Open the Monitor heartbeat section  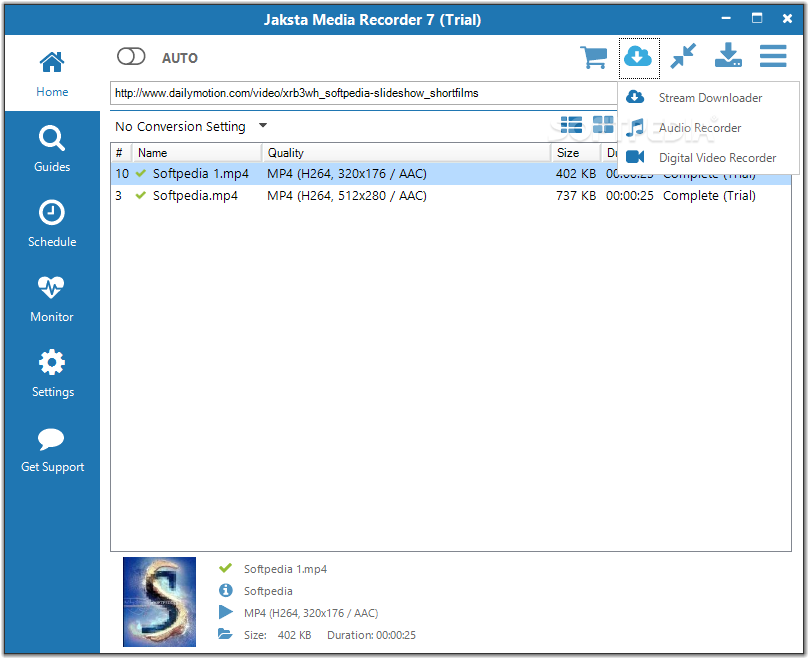pos(52,299)
